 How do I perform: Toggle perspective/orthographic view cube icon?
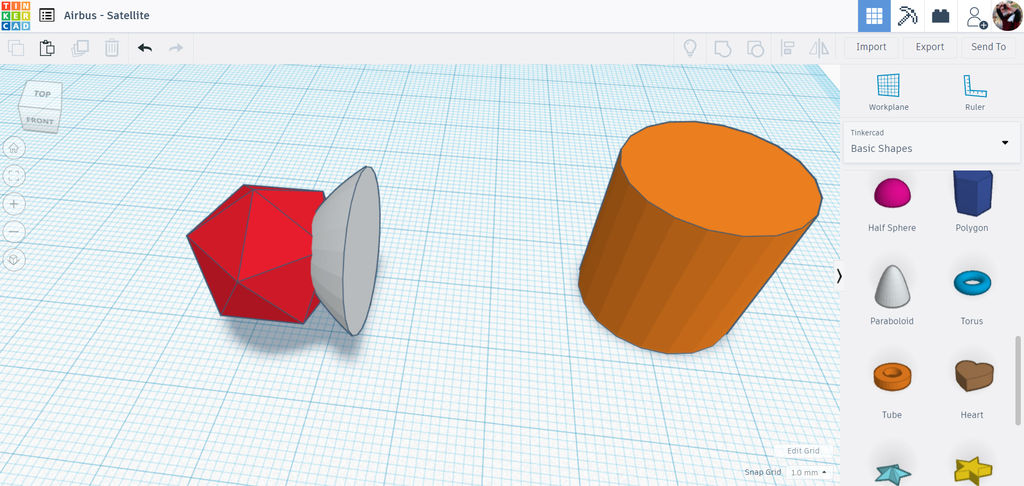coord(14,259)
